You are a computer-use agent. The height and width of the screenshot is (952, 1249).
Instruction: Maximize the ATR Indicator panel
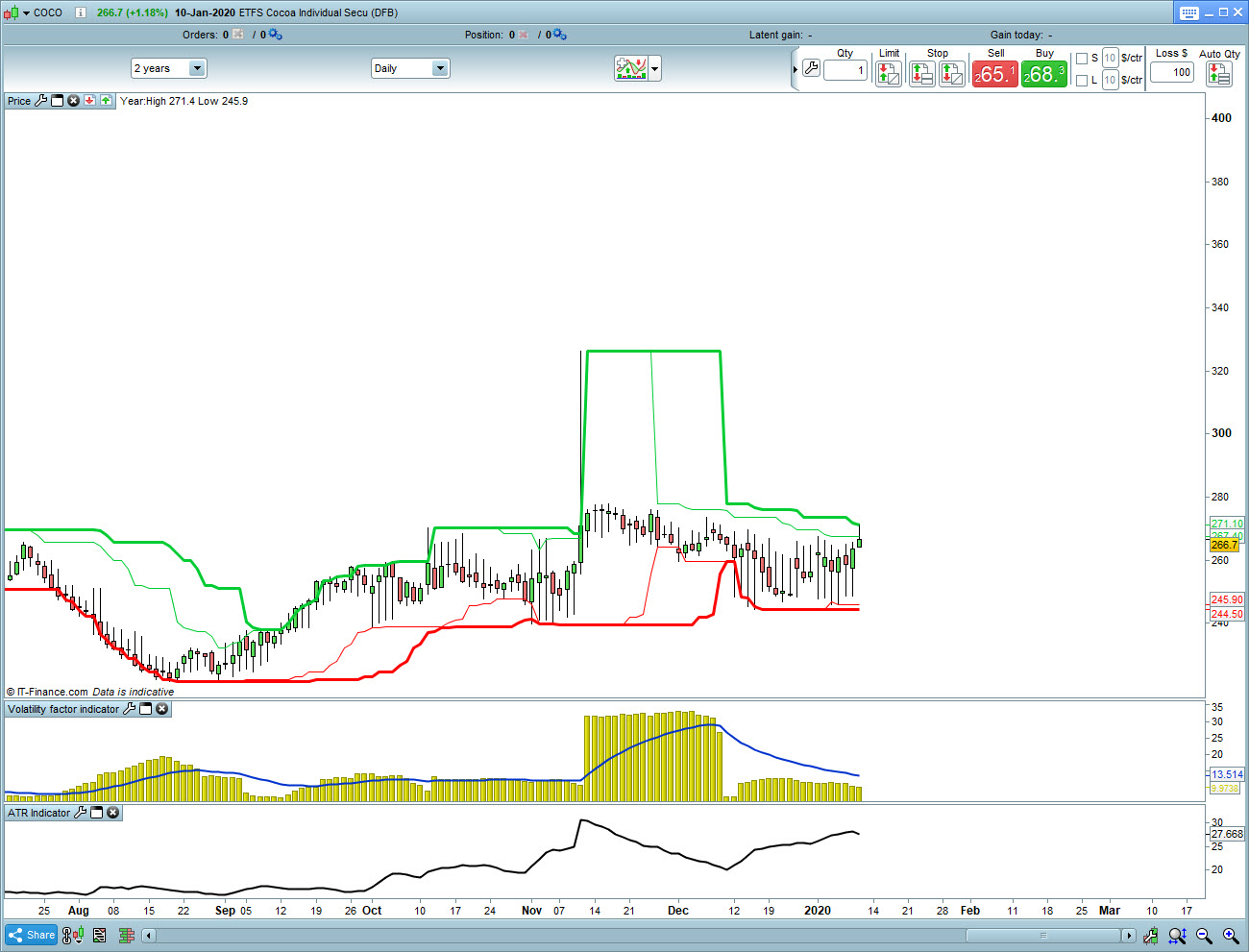click(96, 813)
